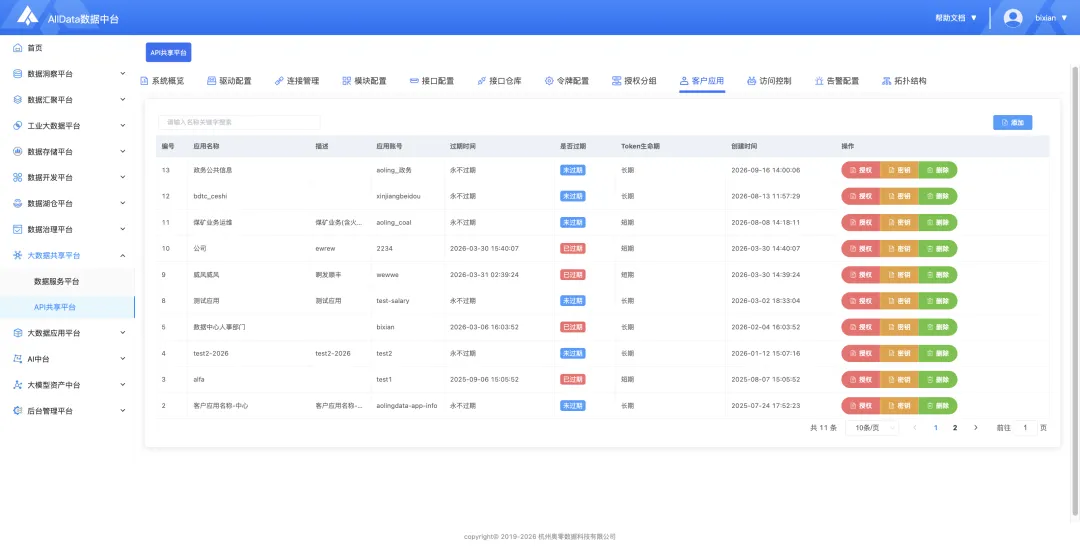Viewport: 1080px width, 548px height.
Task: Click 删除 for alfa row
Action: pyautogui.click(x=938, y=379)
